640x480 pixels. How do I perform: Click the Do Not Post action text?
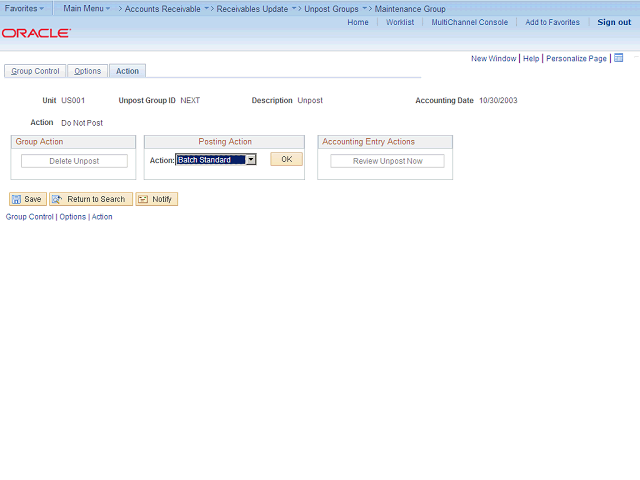pyautogui.click(x=82, y=123)
